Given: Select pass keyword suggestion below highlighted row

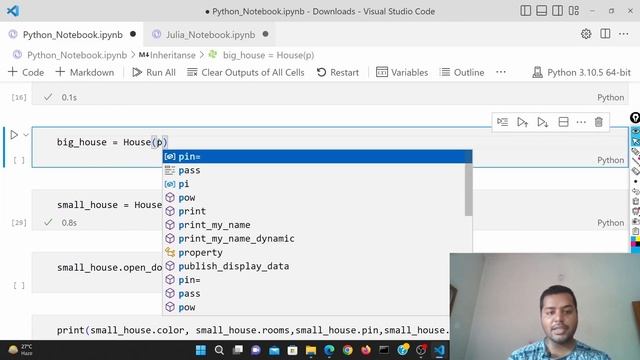Looking at the screenshot, I should (x=313, y=170).
